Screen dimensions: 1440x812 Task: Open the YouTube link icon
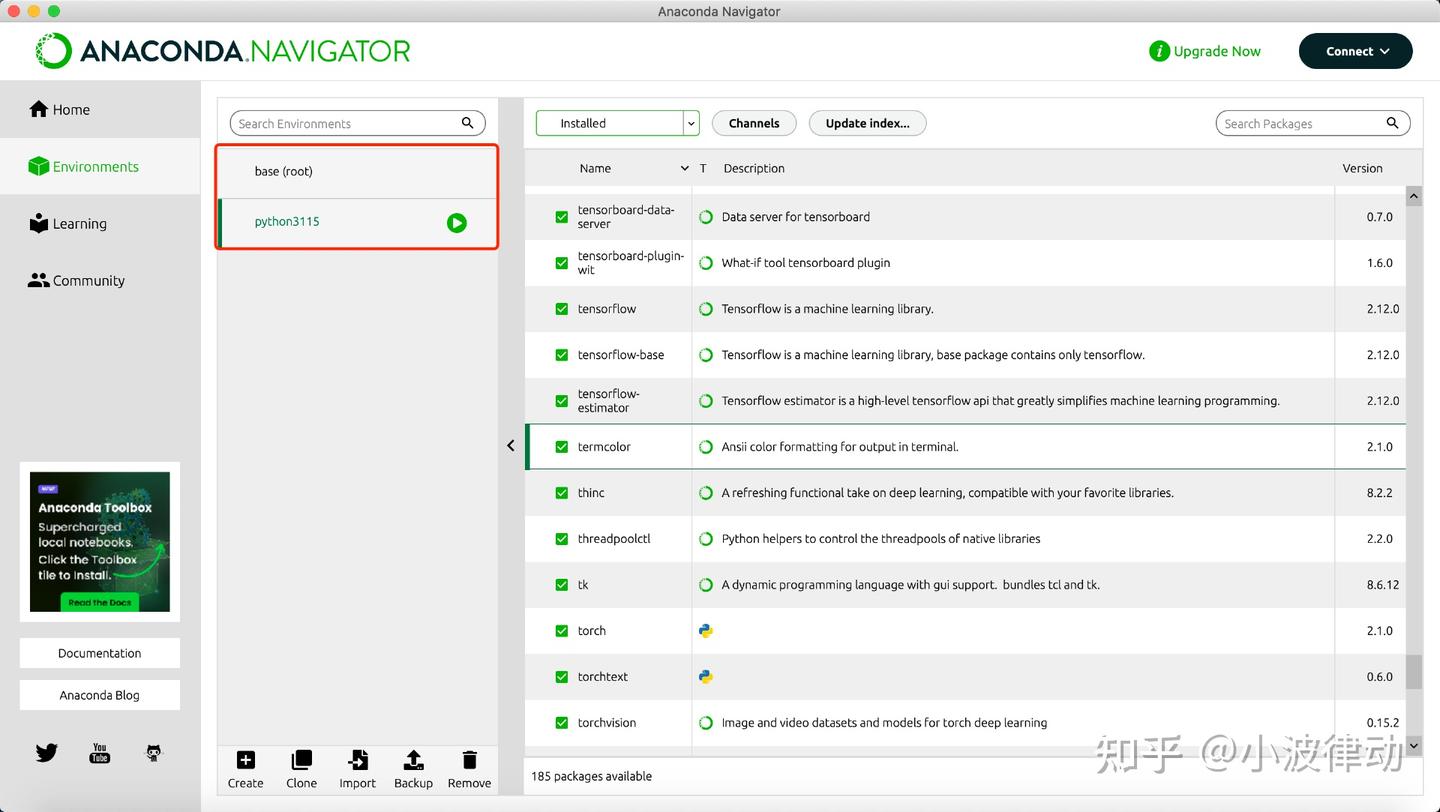pyautogui.click(x=100, y=752)
